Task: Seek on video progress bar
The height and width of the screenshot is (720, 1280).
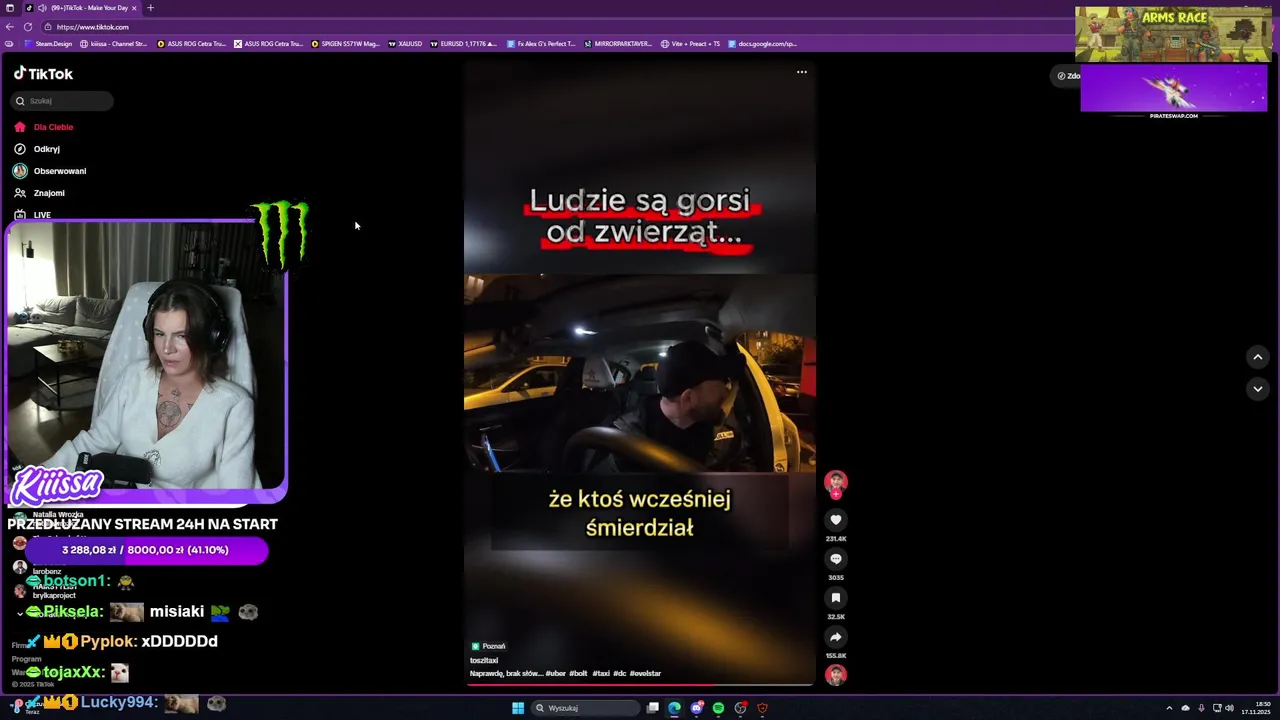Action: 640,684
